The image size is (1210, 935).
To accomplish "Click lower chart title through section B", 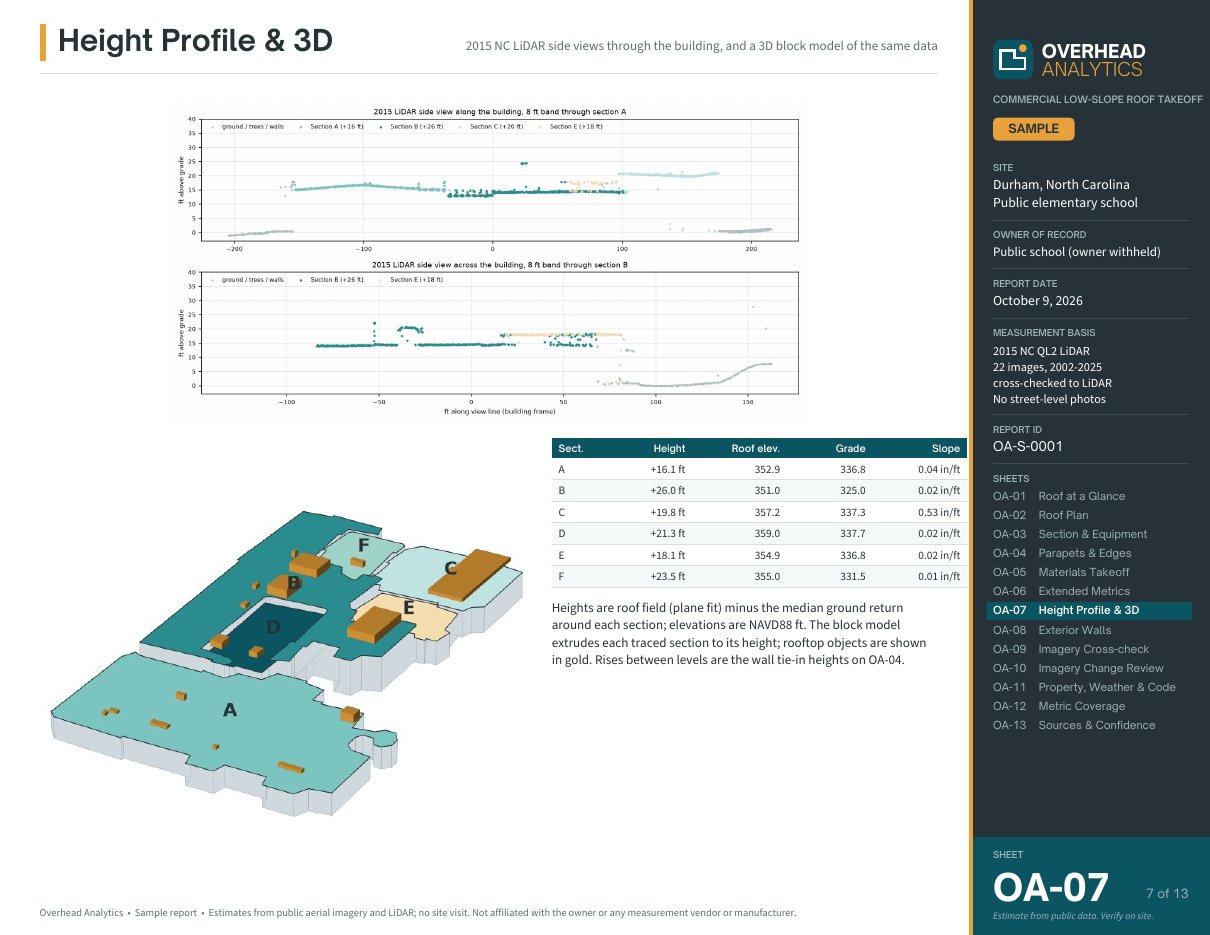I will click(499, 264).
